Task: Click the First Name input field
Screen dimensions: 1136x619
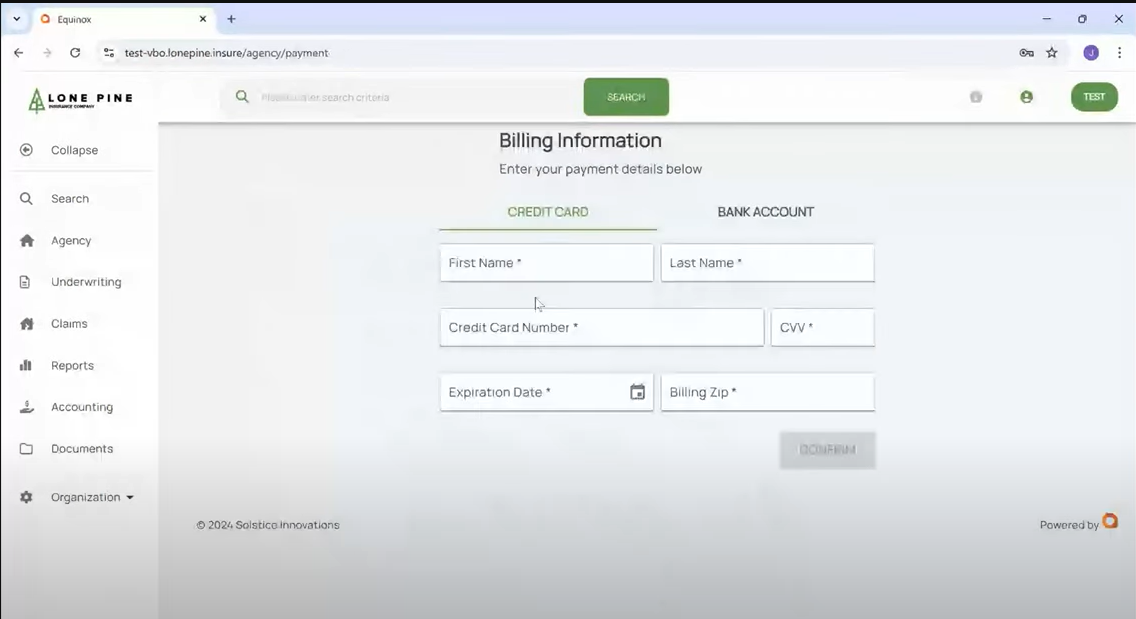Action: [546, 262]
